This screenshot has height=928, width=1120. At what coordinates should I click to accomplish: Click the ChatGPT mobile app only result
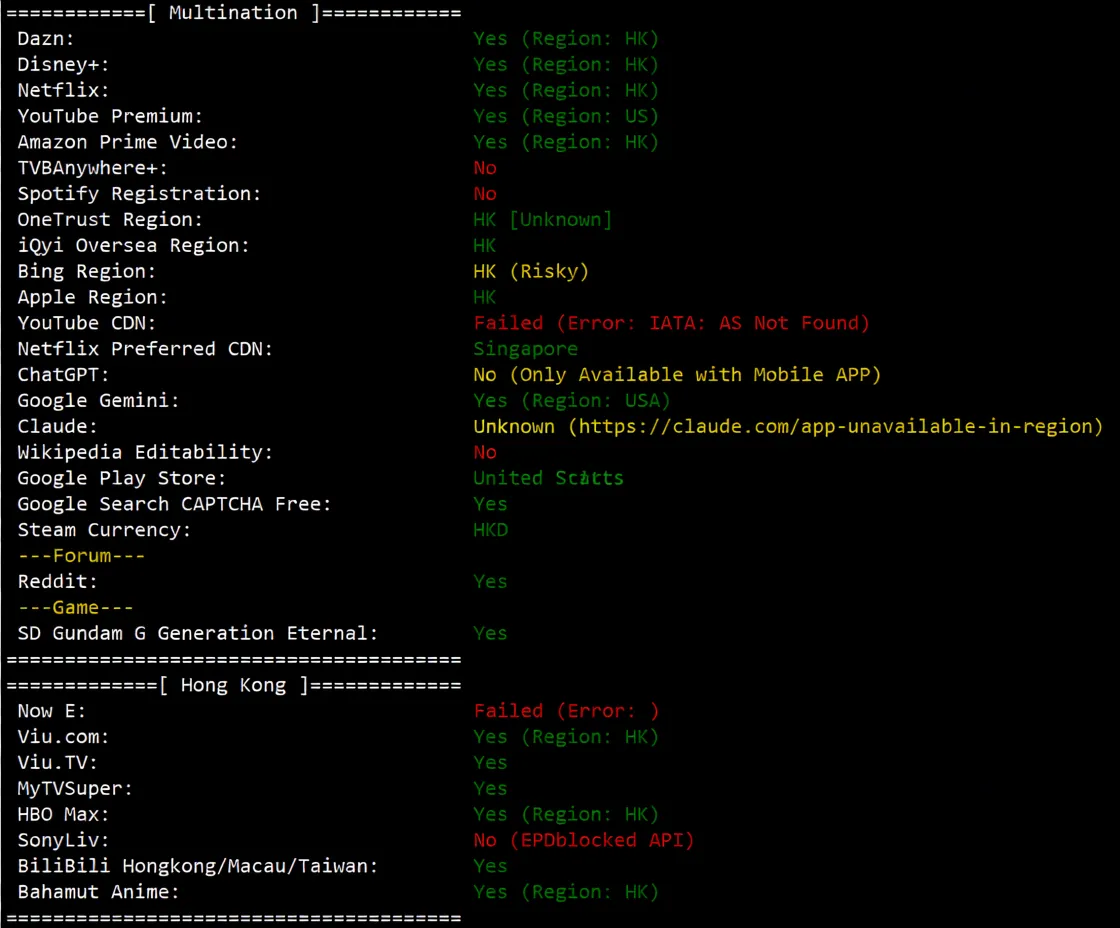pyautogui.click(x=677, y=375)
